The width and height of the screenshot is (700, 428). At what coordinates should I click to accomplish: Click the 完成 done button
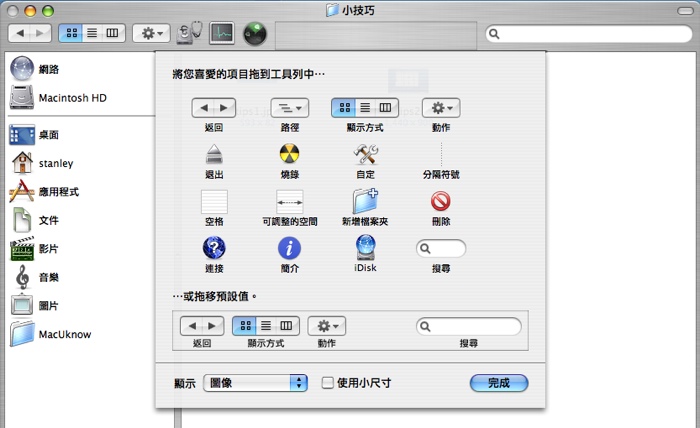[x=499, y=383]
